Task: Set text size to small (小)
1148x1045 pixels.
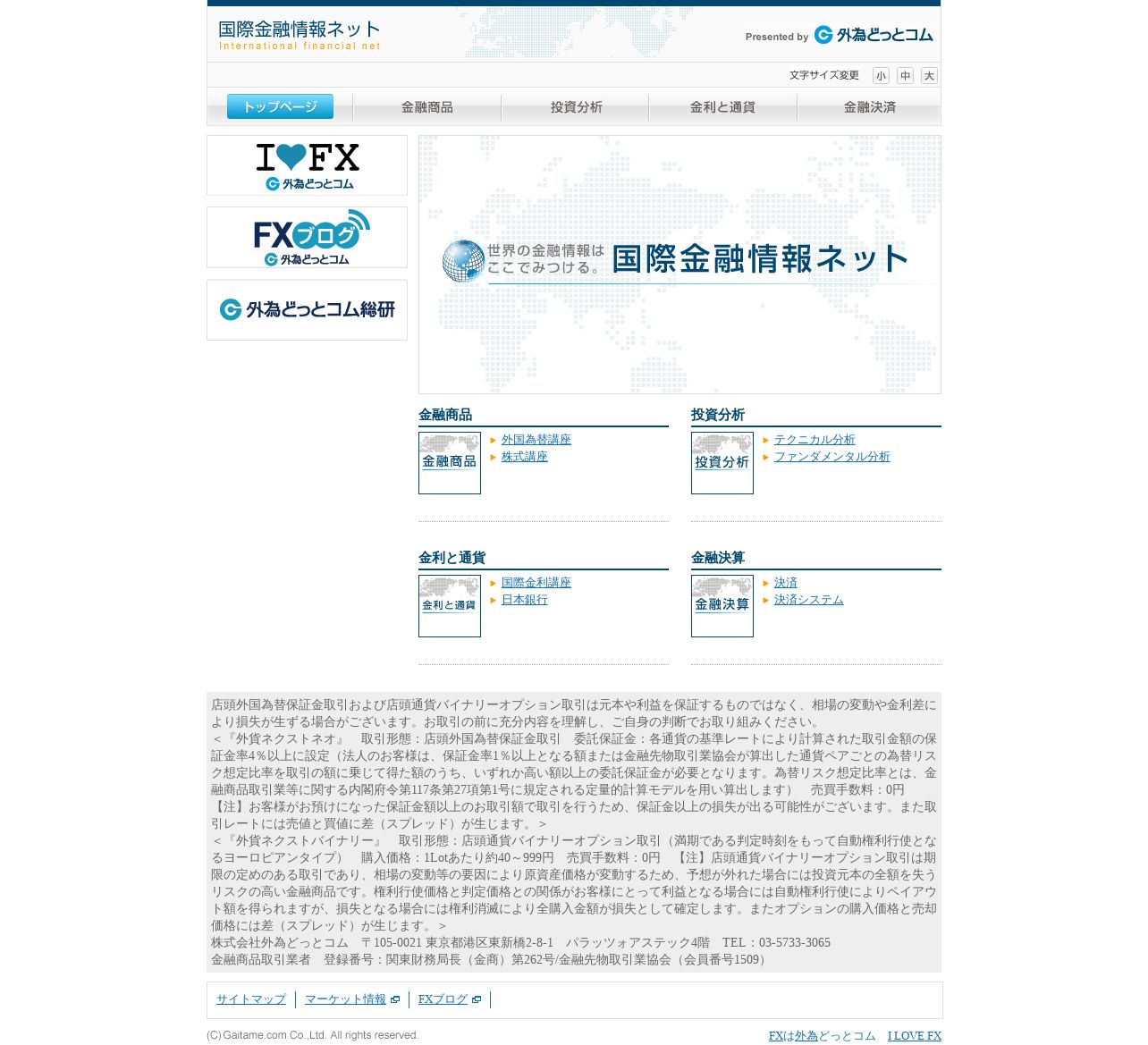Action: (881, 76)
